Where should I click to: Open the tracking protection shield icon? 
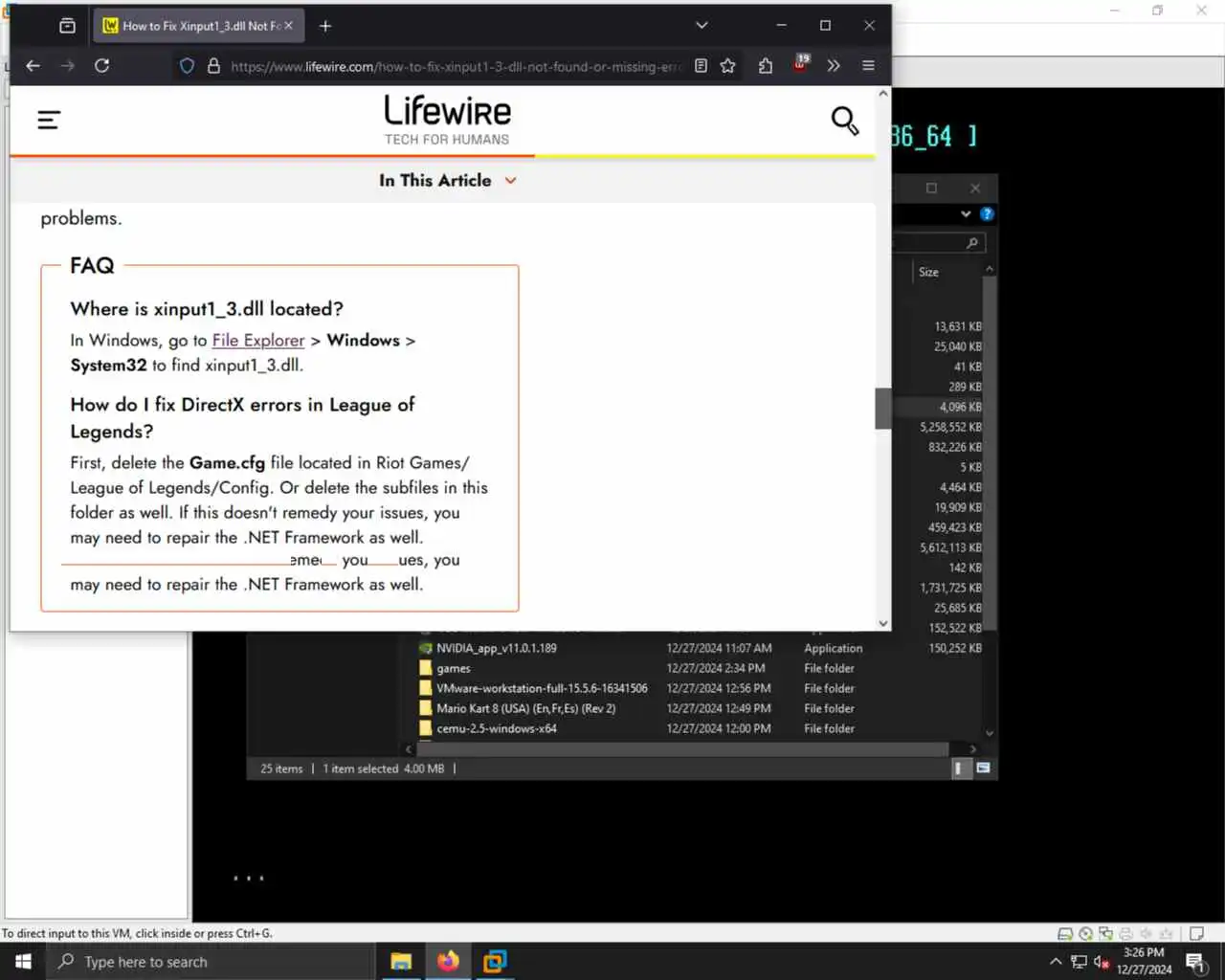pyautogui.click(x=188, y=66)
